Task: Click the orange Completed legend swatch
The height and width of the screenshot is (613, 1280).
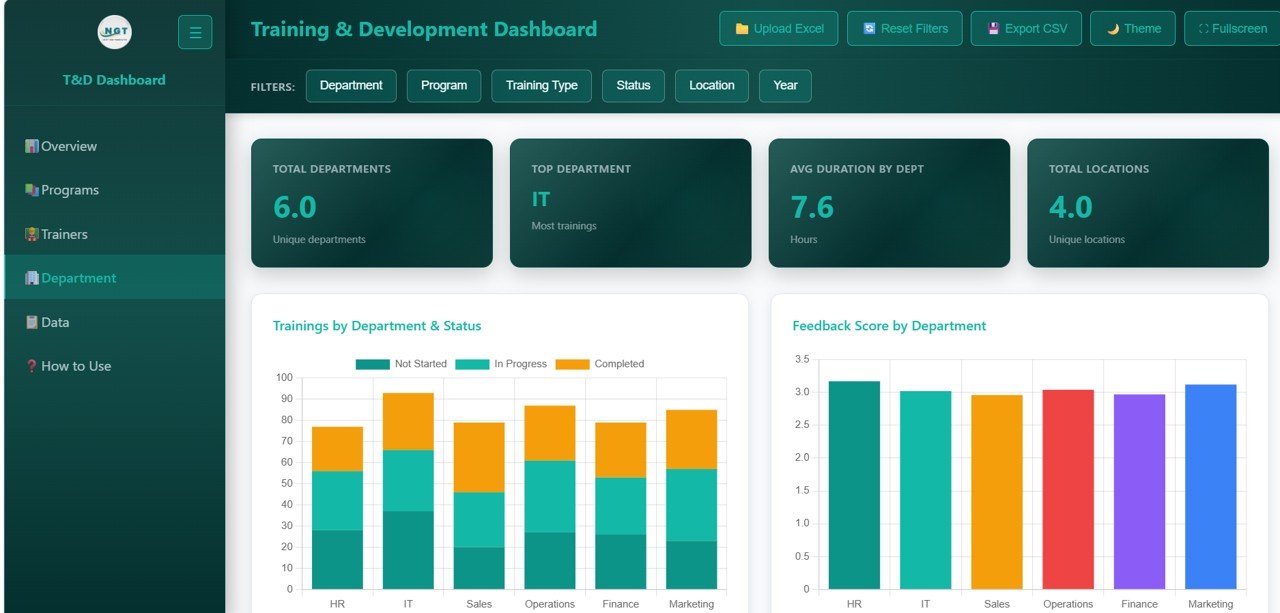Action: click(571, 363)
